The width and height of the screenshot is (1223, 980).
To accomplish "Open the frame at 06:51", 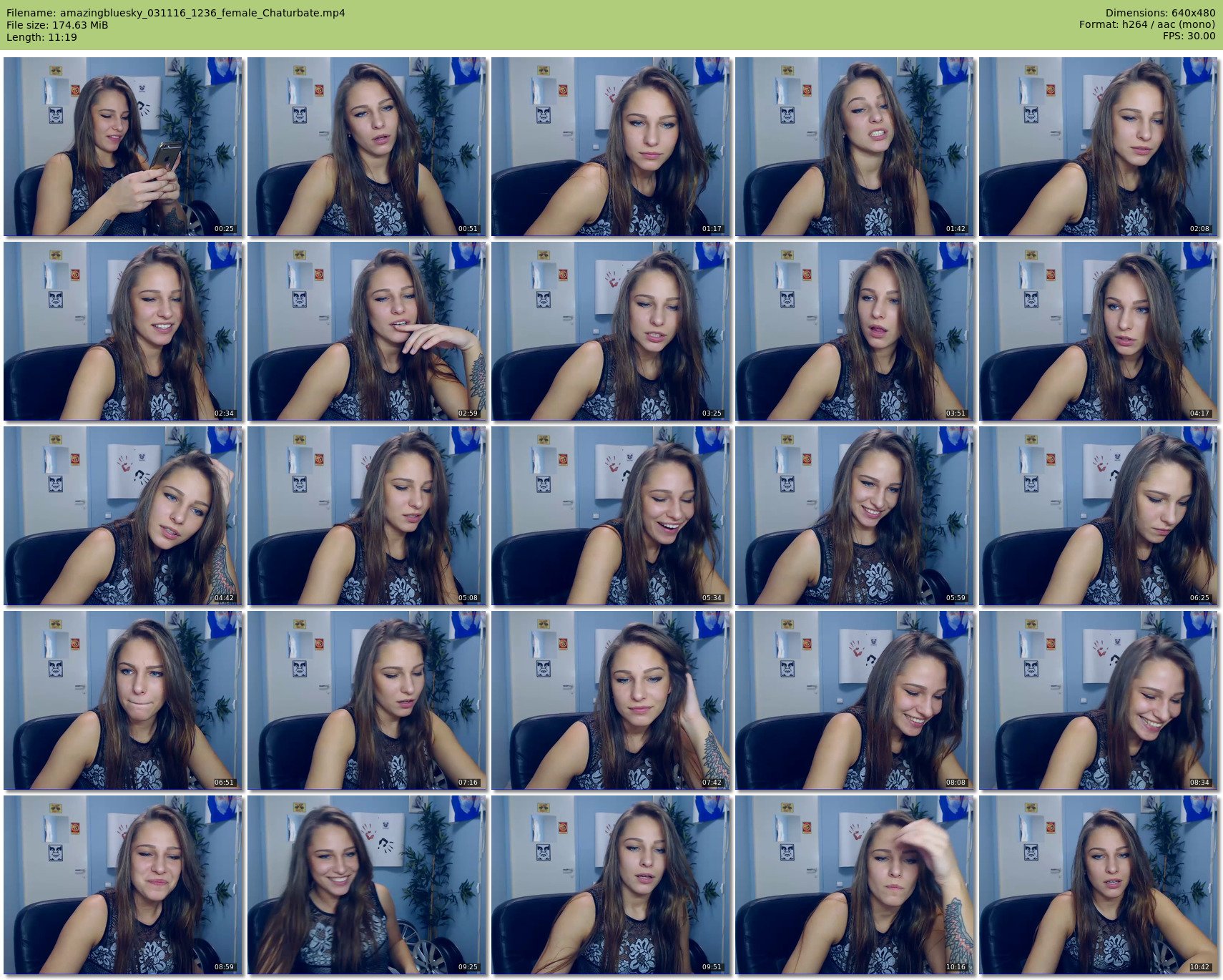I will click(123, 700).
